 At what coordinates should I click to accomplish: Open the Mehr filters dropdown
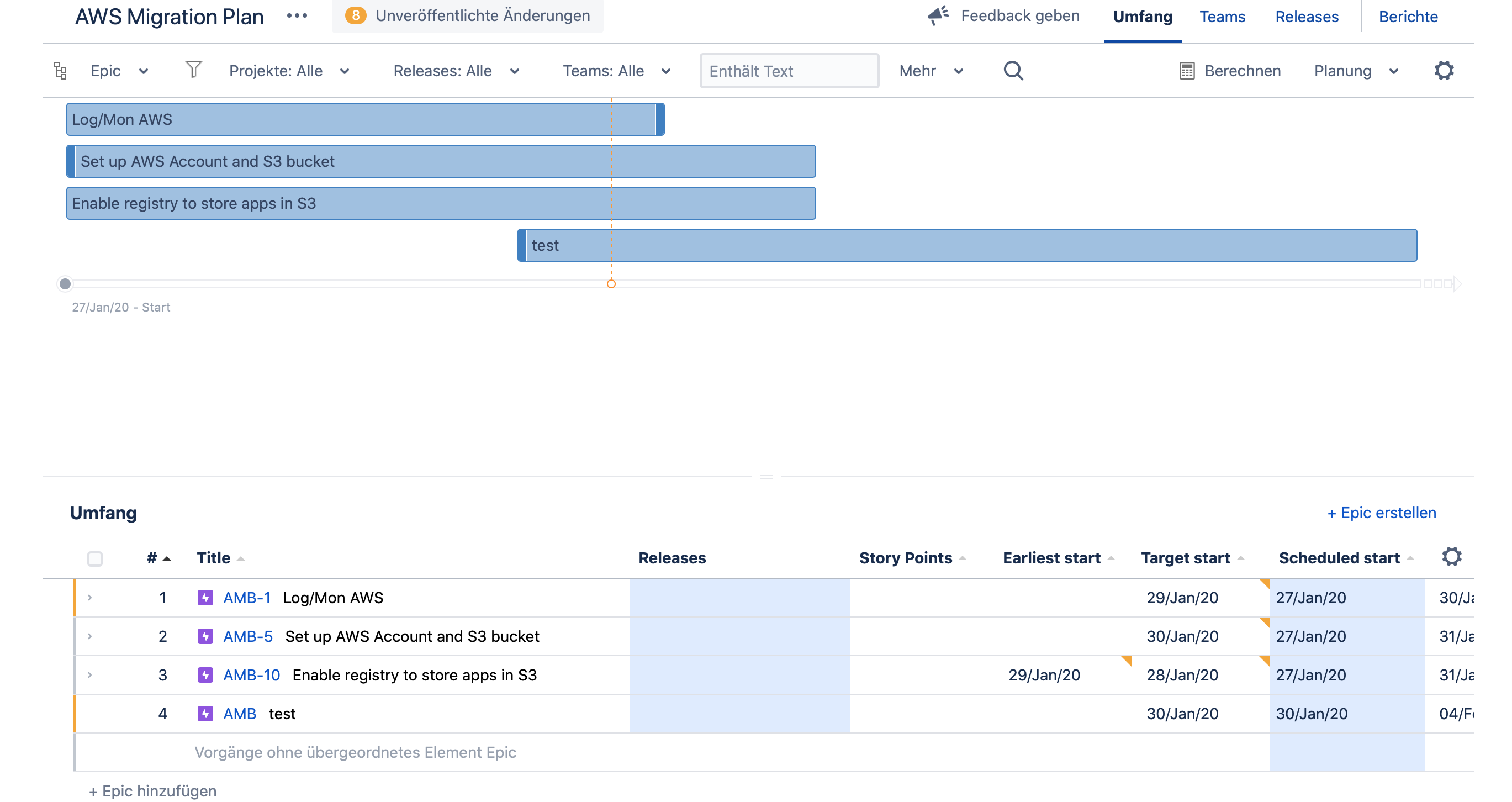point(932,71)
